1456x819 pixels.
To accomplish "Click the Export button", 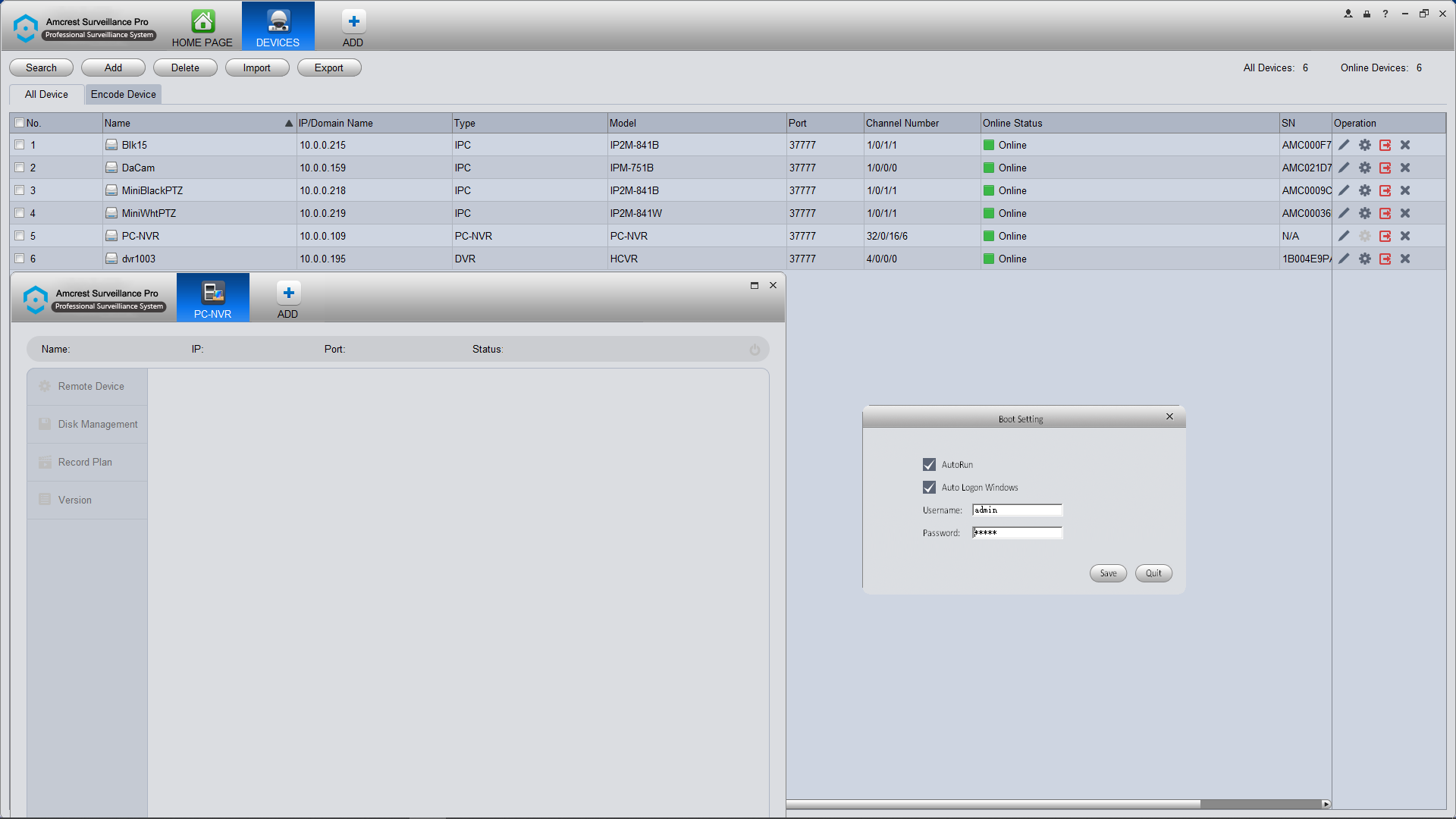I will click(329, 67).
